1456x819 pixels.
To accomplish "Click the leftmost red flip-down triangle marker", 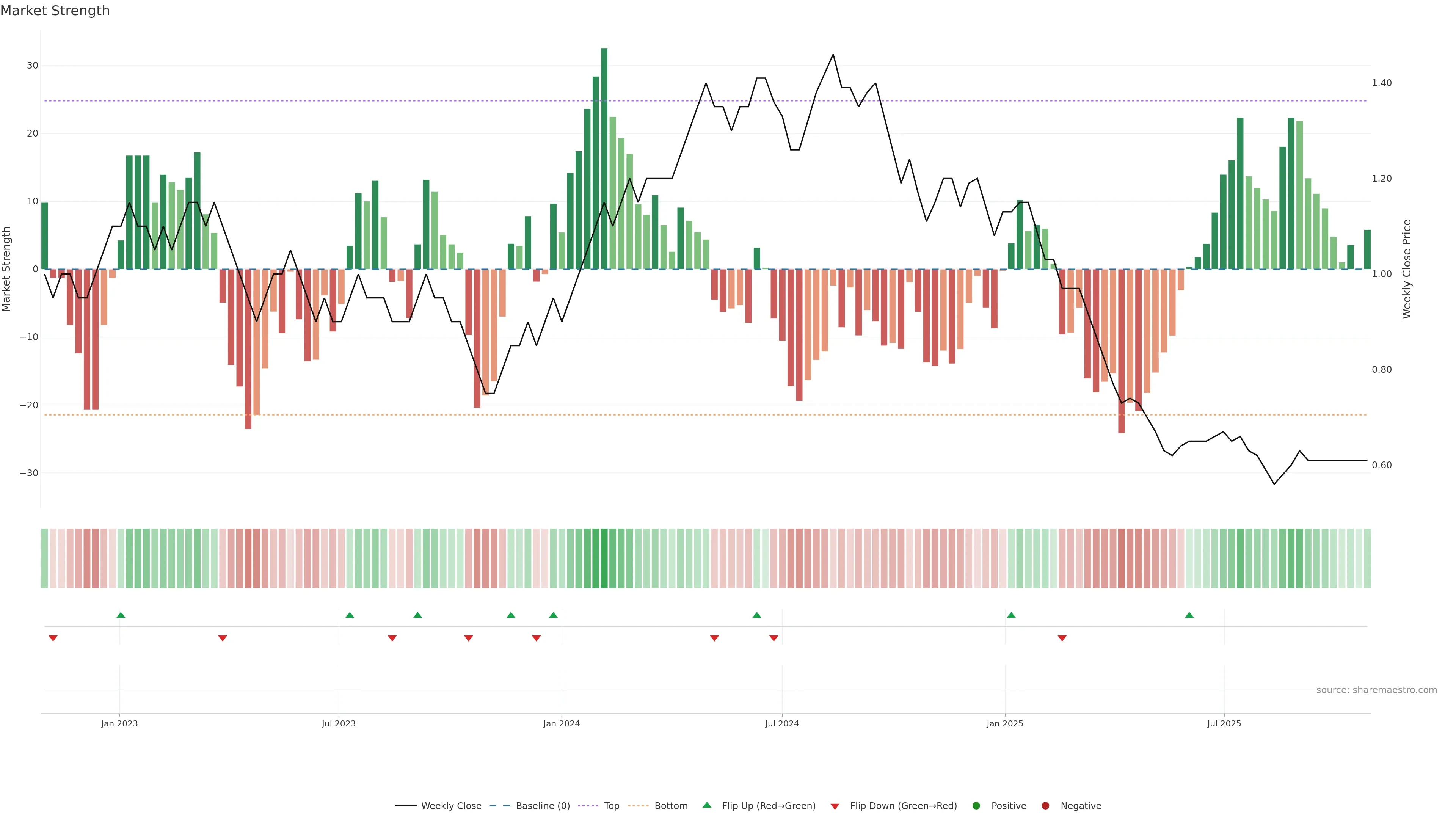I will click(x=53, y=638).
